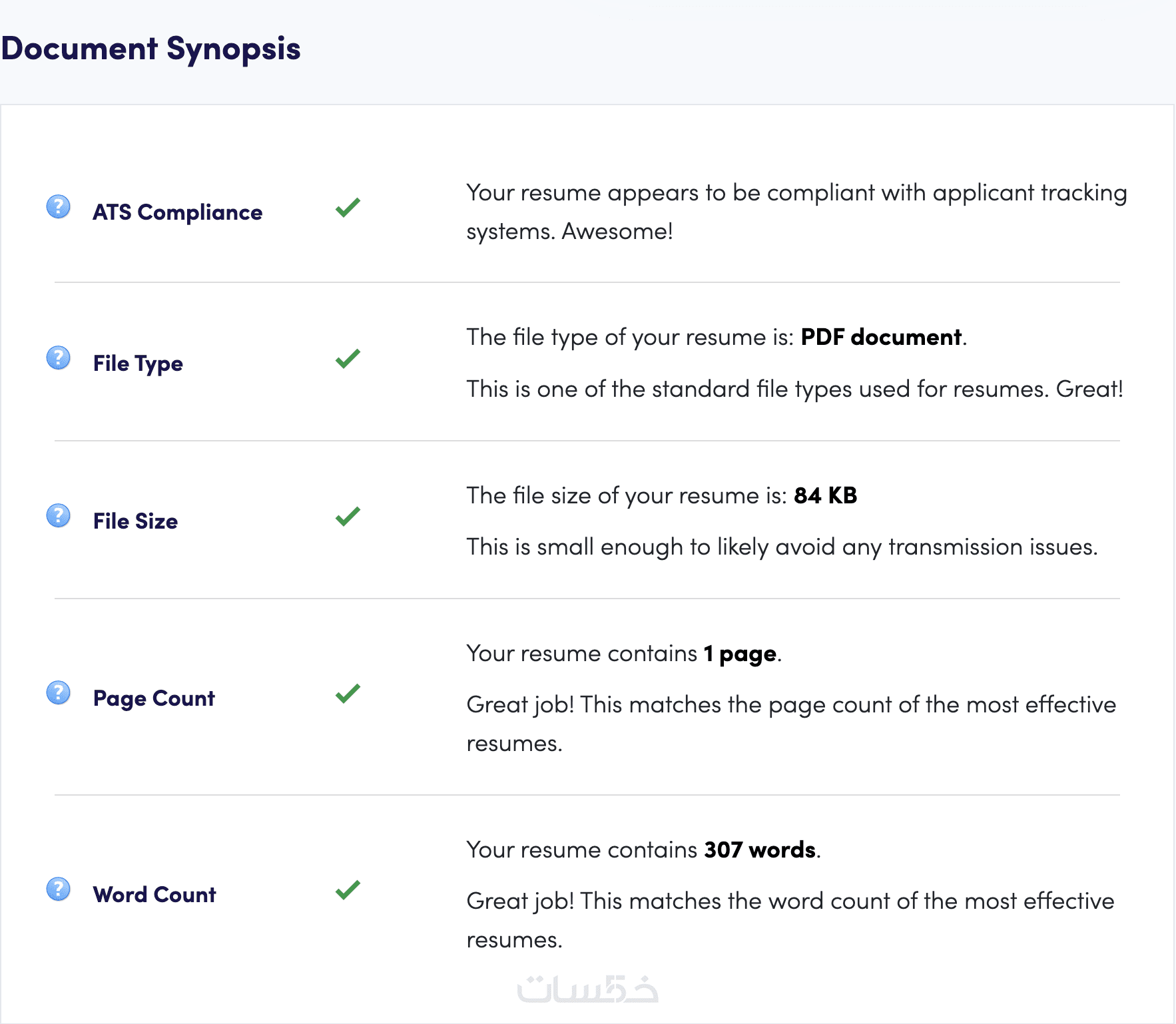The width and height of the screenshot is (1176, 1024).
Task: Click the green checkmark for File Size
Action: [x=348, y=516]
